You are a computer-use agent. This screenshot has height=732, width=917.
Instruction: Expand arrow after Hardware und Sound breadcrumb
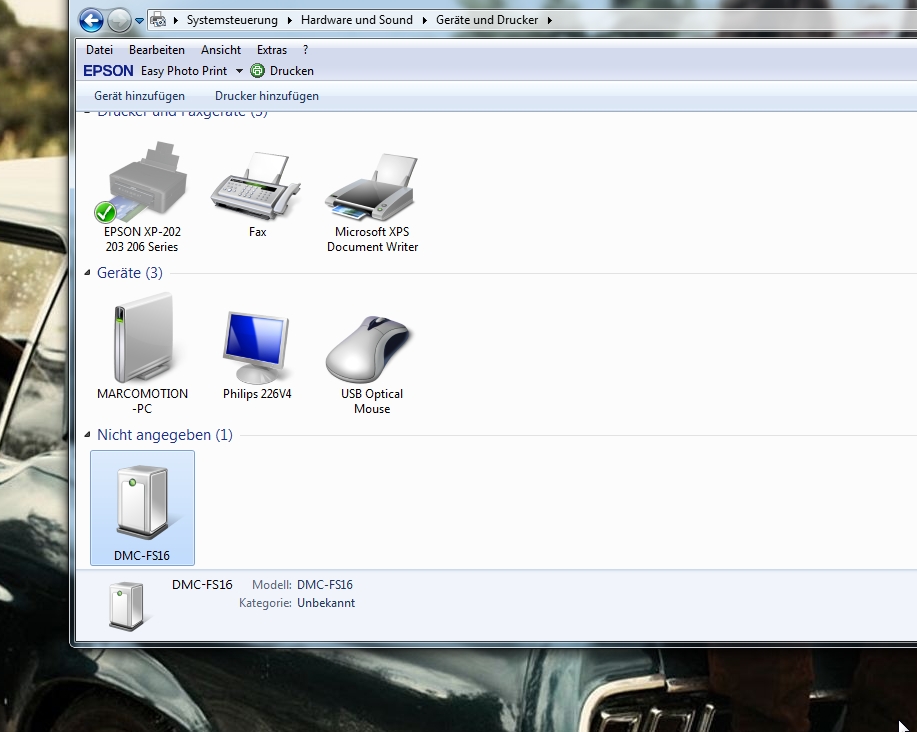425,20
